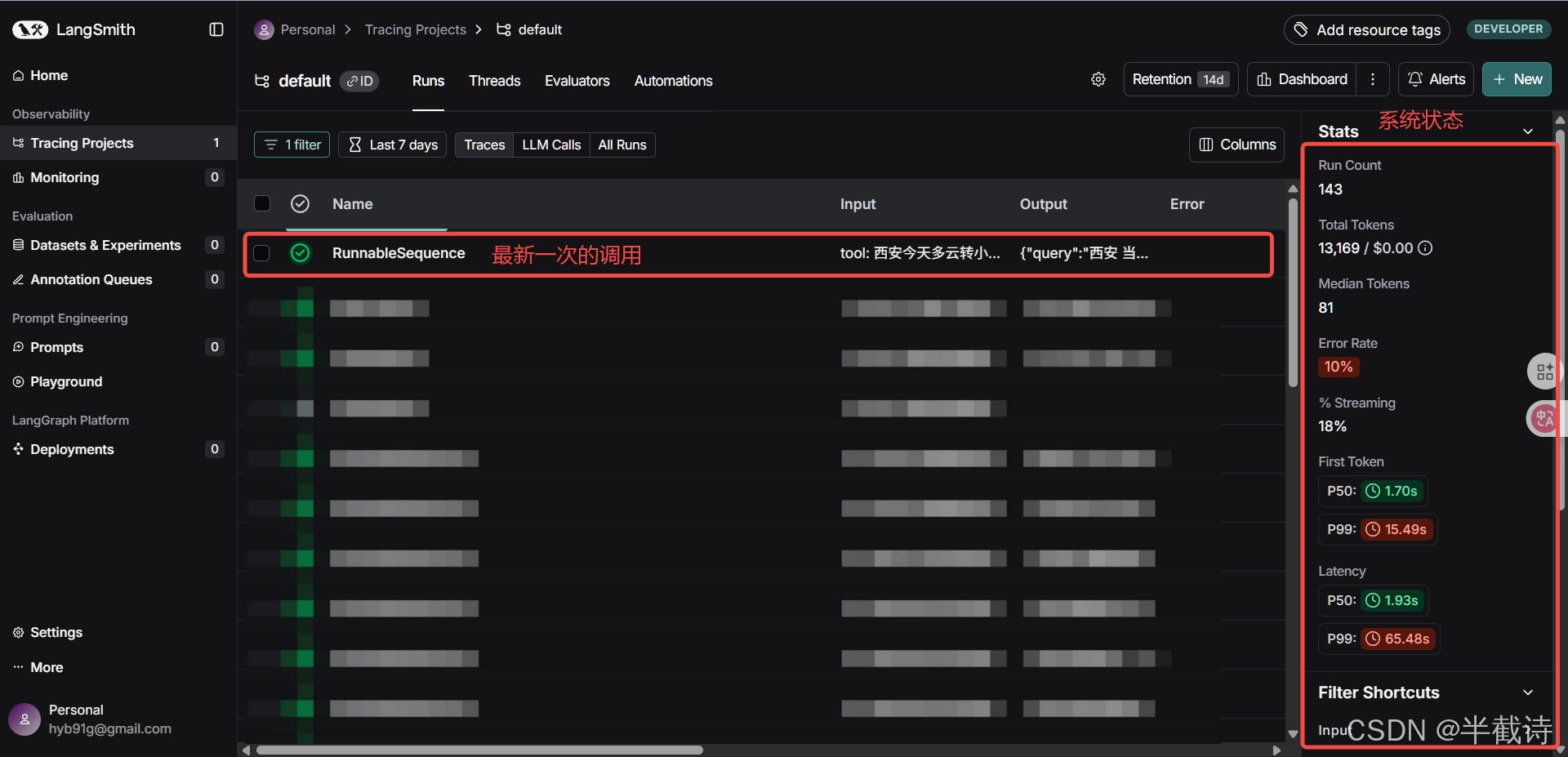Go to Tracing Projects in sidebar

coord(118,143)
